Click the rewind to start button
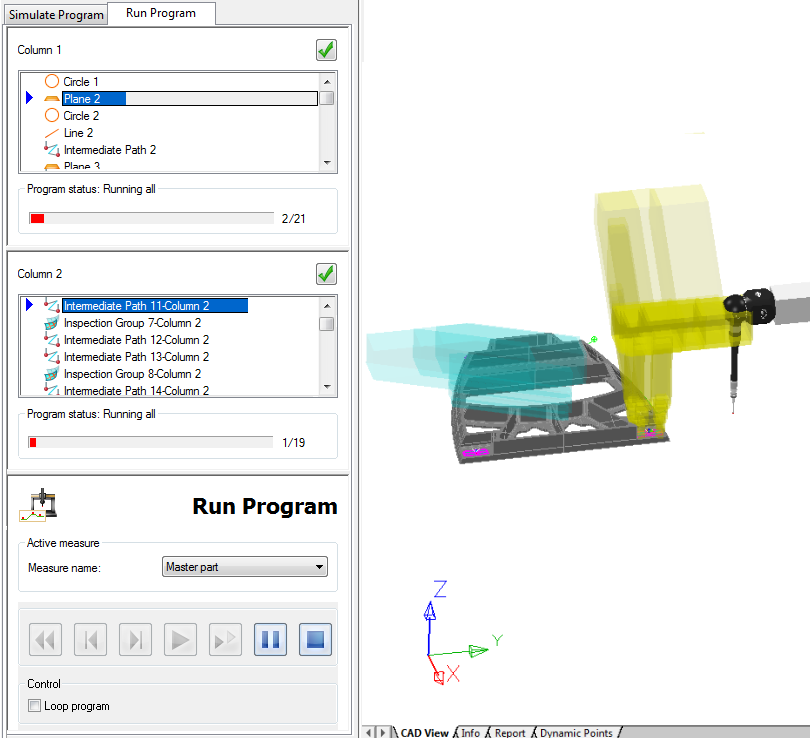 [45, 640]
